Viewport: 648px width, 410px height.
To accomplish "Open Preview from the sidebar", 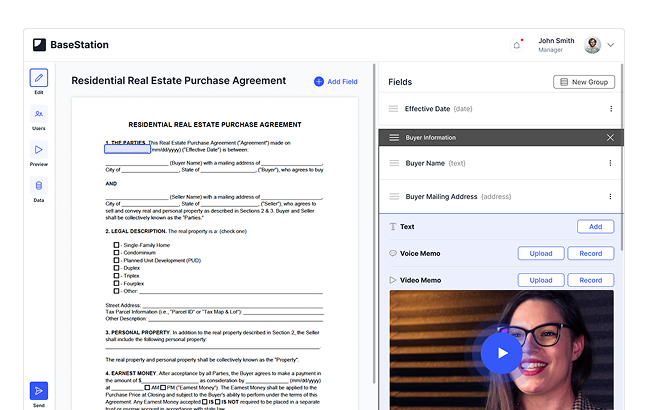I will [x=39, y=150].
